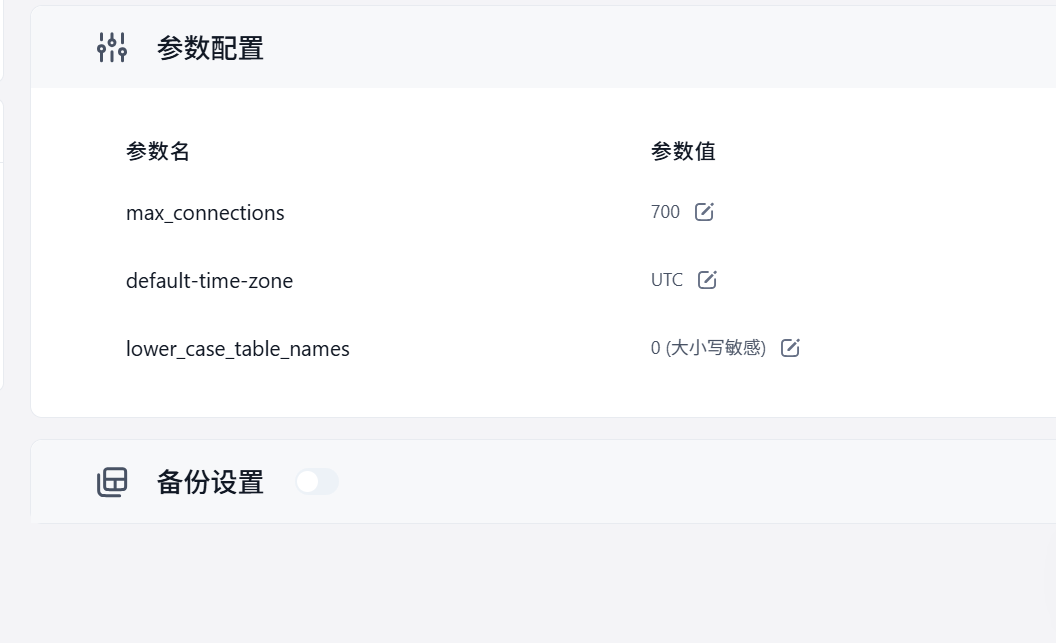Collapse the 参数配置 panel header
This screenshot has width=1056, height=643.
(x=209, y=47)
